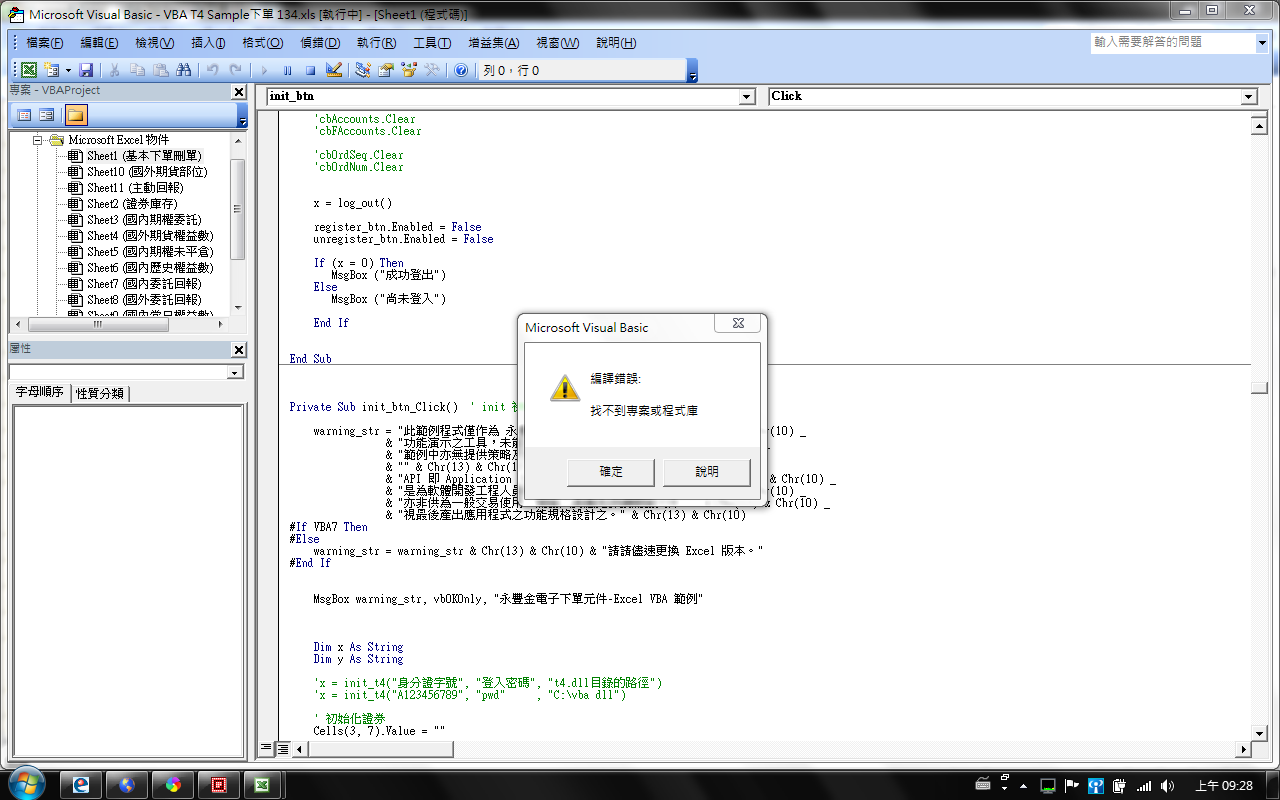This screenshot has height=800, width=1280.
Task: Open the 增益集(A) menu
Action: (x=493, y=43)
